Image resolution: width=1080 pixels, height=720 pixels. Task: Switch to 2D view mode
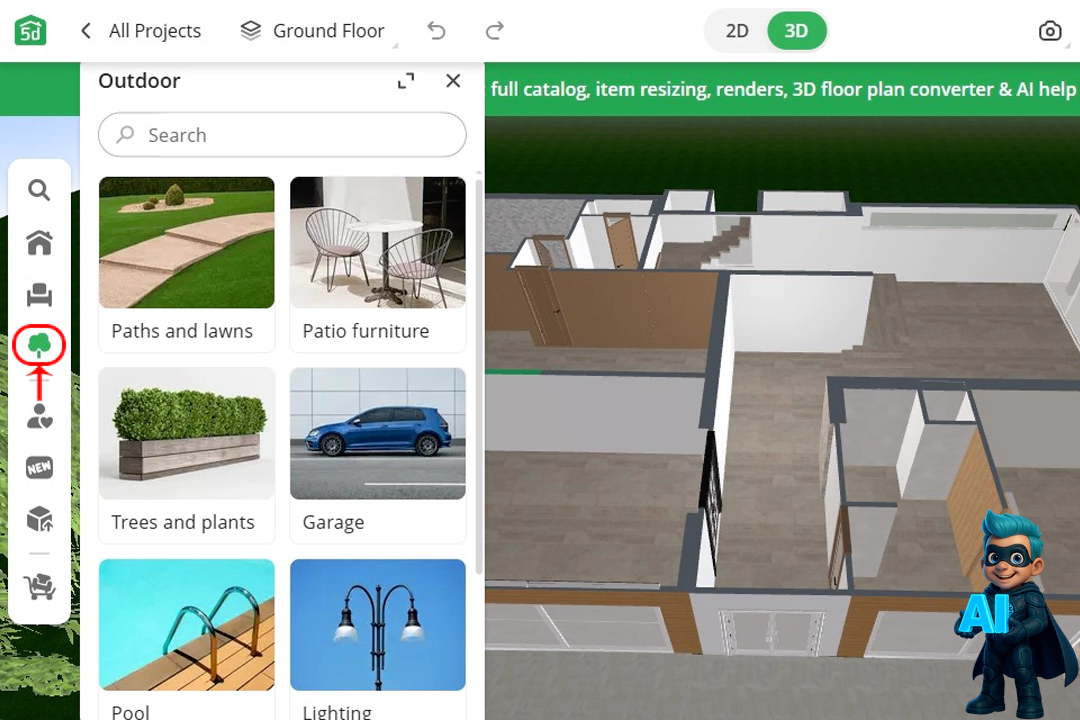[737, 31]
